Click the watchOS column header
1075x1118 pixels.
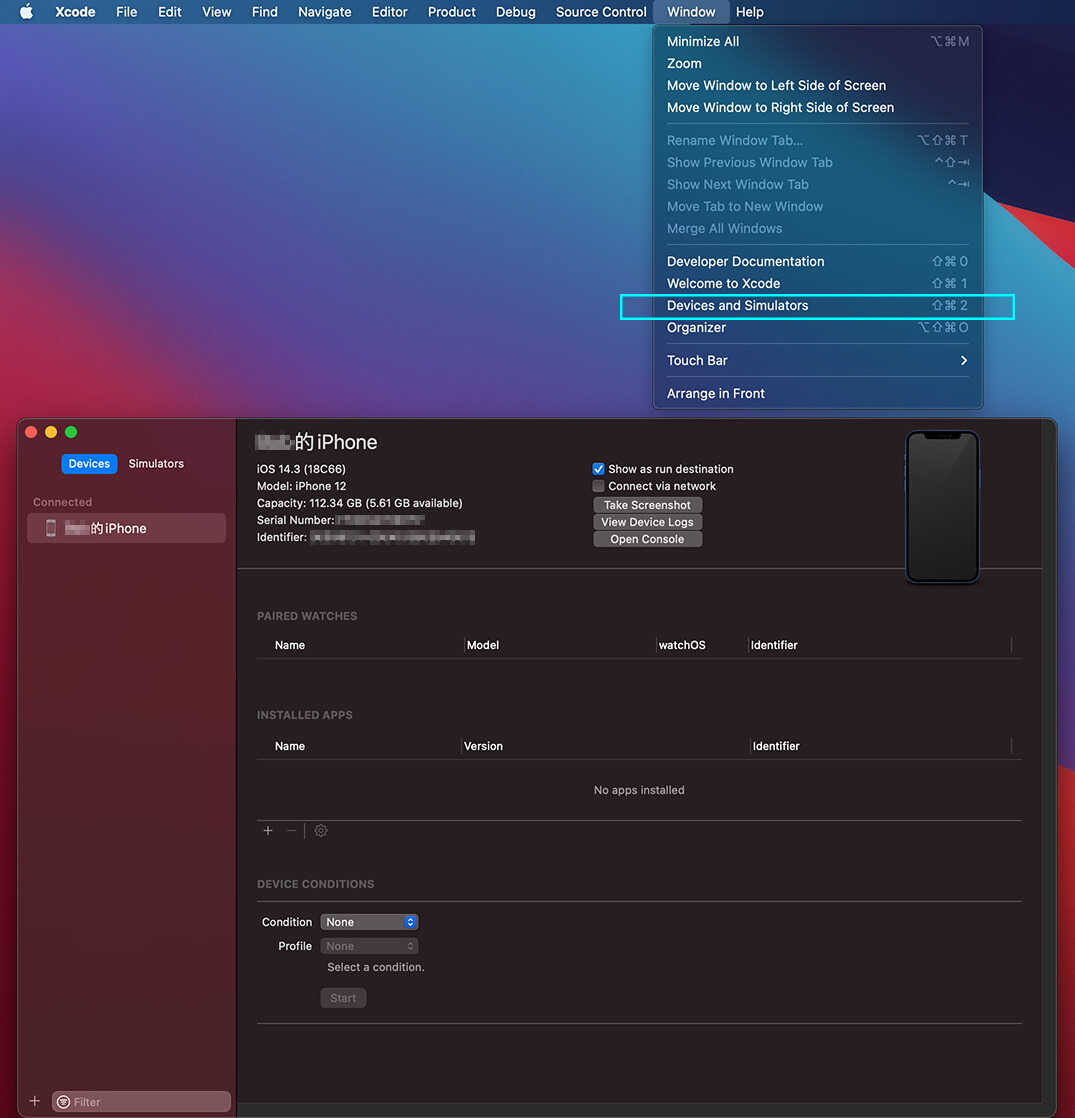tap(682, 645)
